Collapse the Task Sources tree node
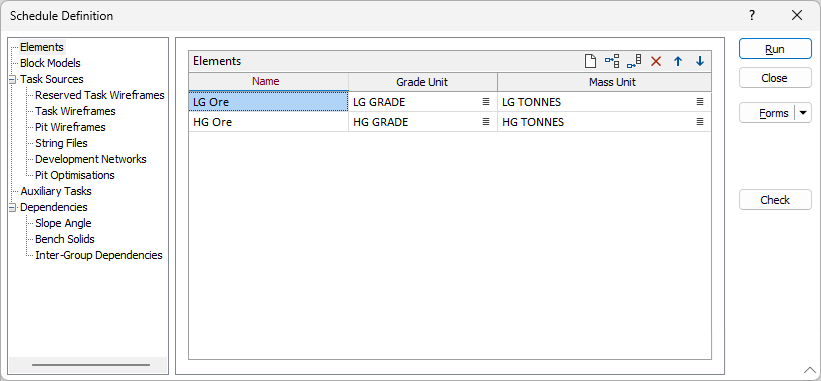Image resolution: width=821 pixels, height=381 pixels. pyautogui.click(x=12, y=80)
